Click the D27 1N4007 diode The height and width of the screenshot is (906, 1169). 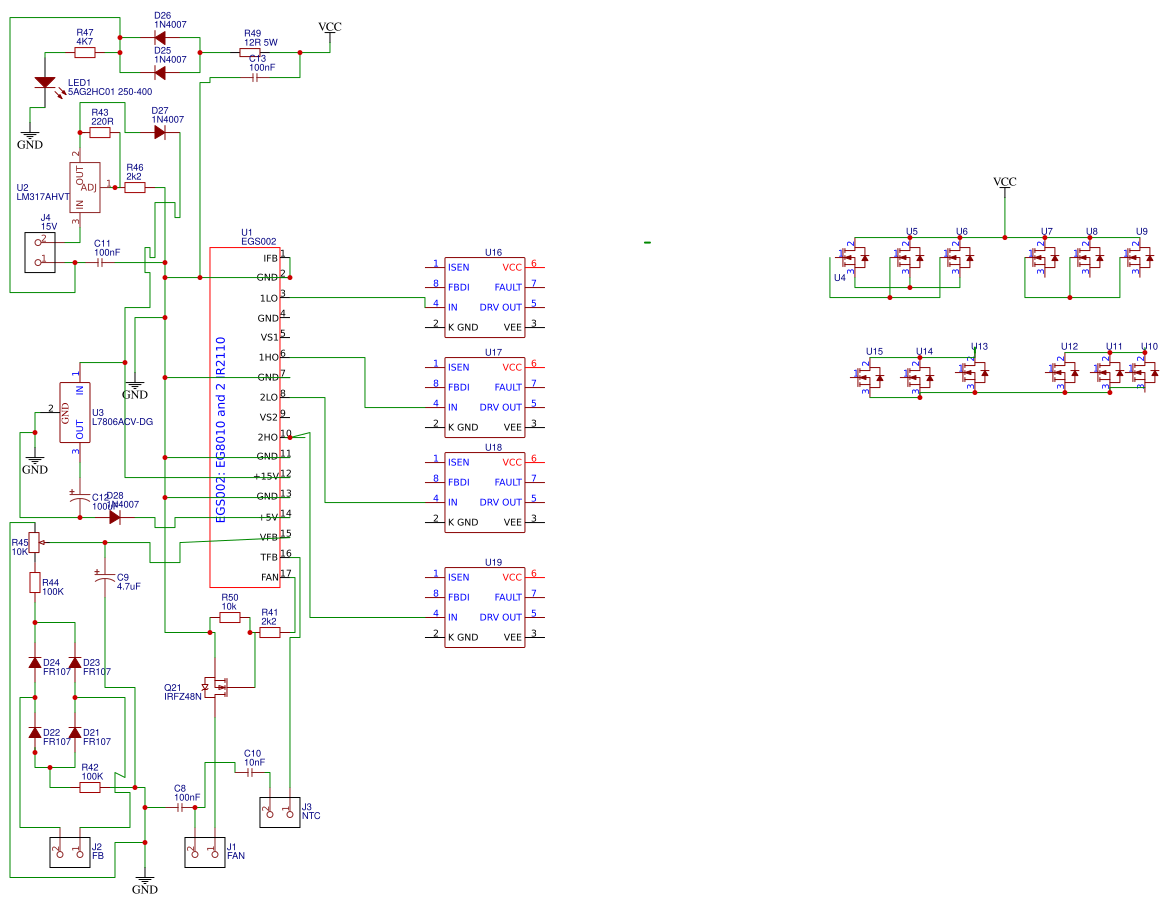click(160, 132)
